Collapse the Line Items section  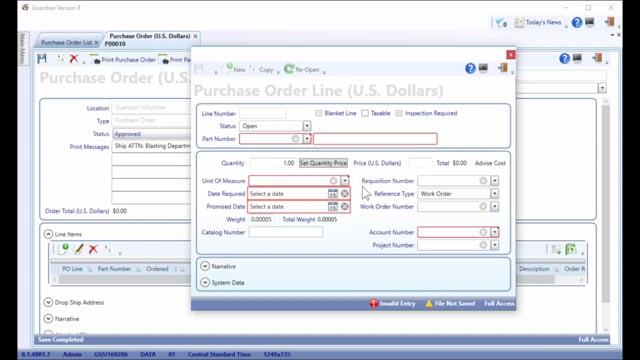(48, 234)
